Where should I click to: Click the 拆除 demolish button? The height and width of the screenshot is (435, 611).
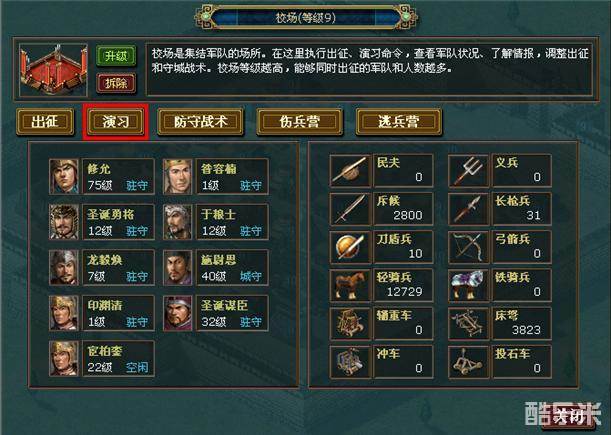click(x=116, y=83)
